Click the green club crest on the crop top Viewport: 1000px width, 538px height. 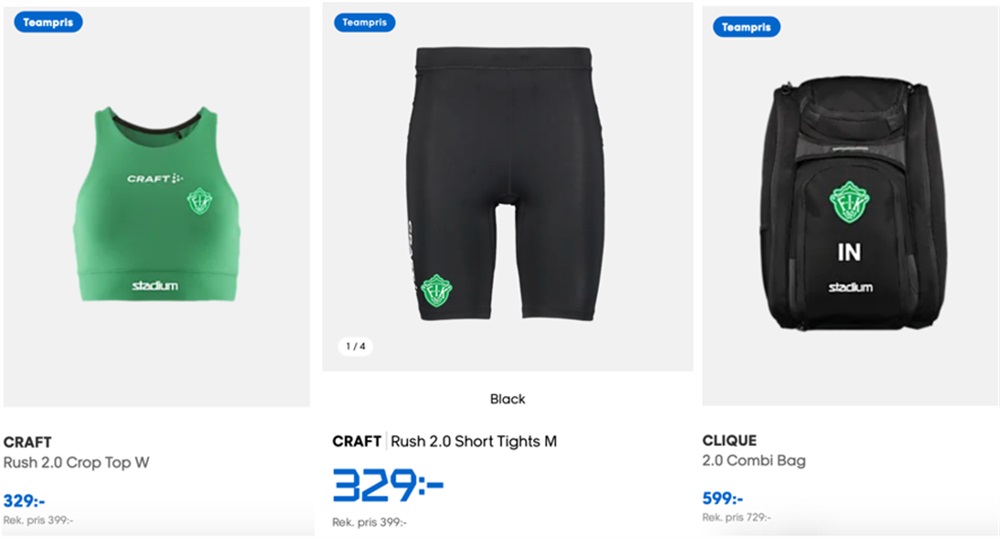pos(200,201)
